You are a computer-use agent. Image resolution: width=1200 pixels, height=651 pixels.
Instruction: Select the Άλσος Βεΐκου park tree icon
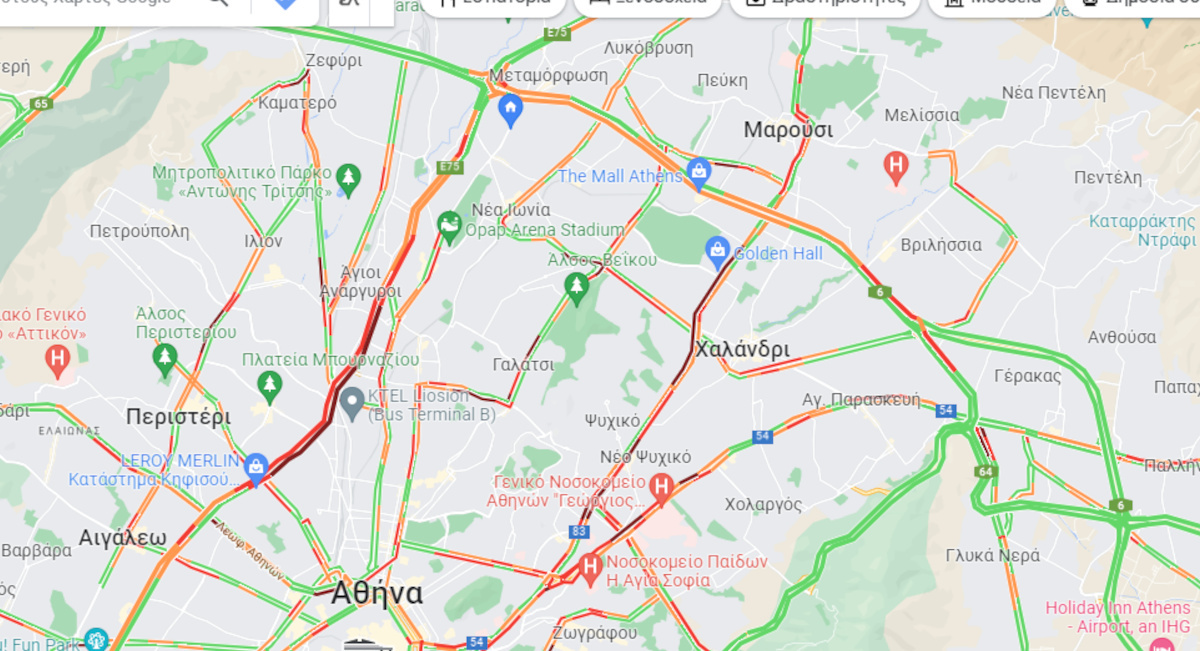576,289
